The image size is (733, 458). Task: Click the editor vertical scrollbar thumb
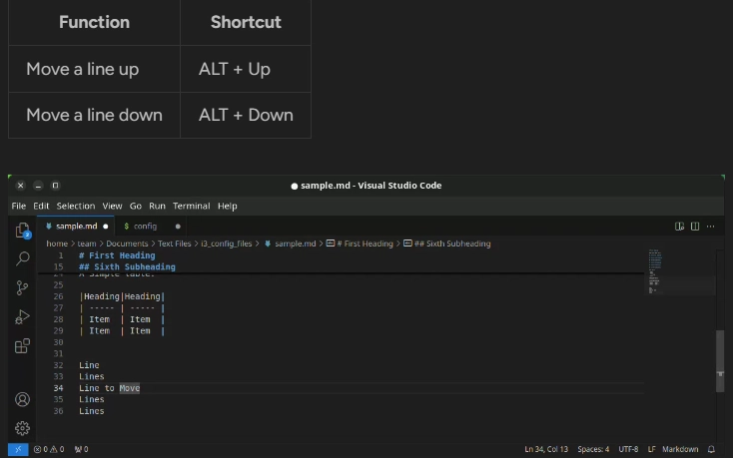coord(719,360)
